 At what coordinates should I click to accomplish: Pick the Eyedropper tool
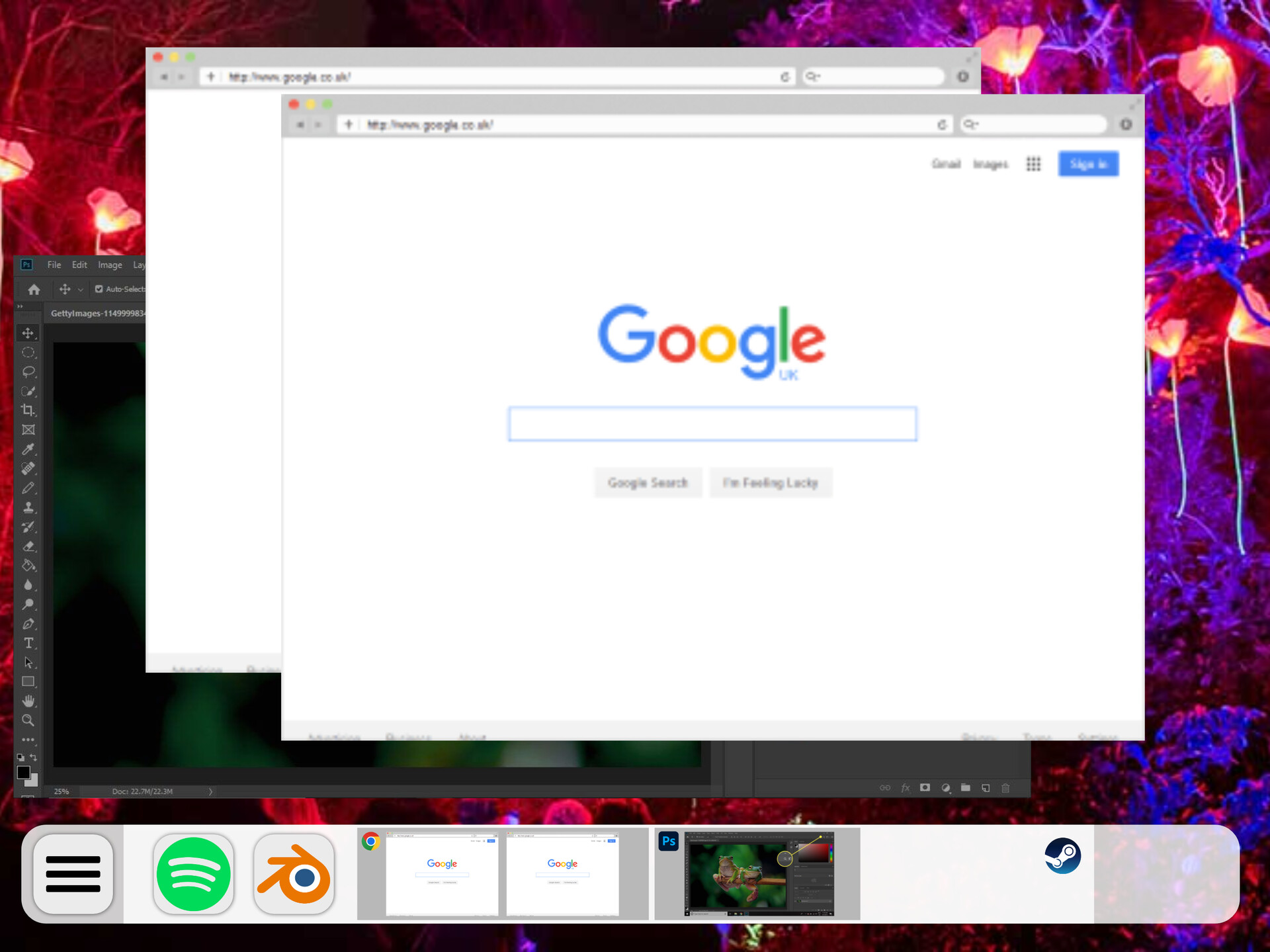(x=28, y=449)
